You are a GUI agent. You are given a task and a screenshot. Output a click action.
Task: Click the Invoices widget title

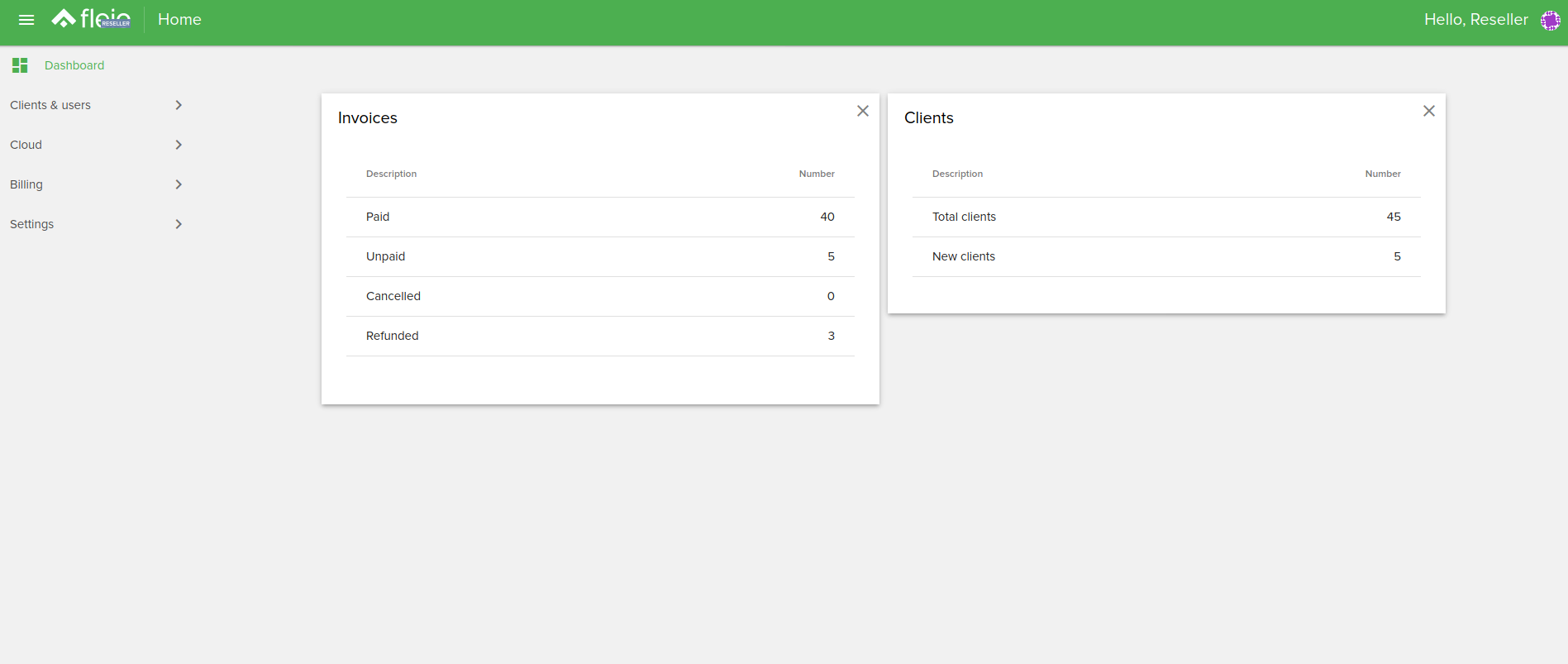pyautogui.click(x=368, y=118)
